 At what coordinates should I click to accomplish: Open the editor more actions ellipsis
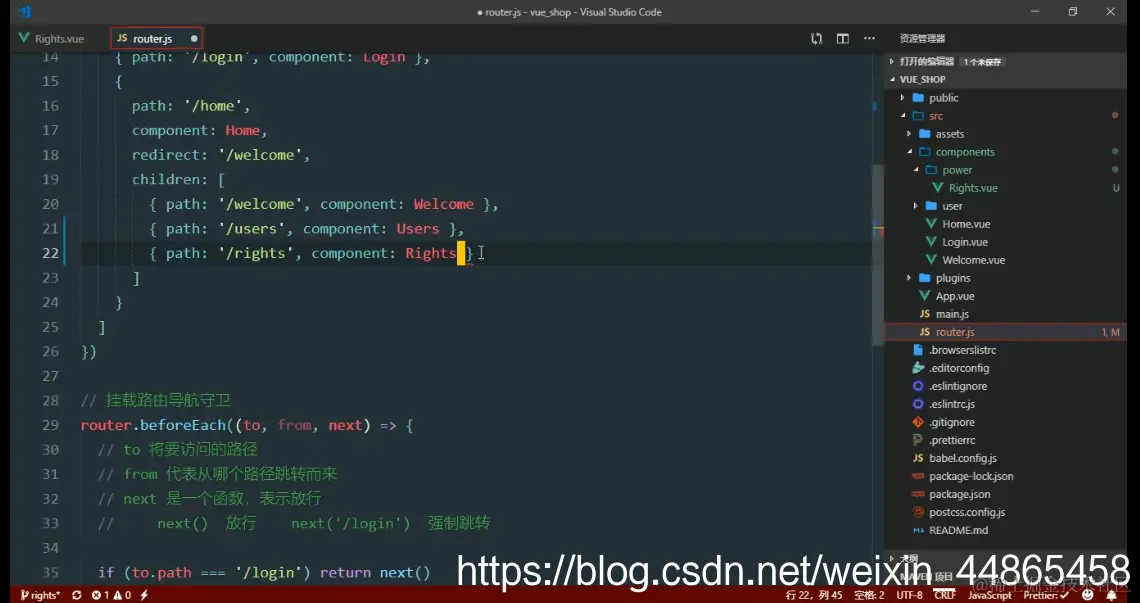[870, 39]
